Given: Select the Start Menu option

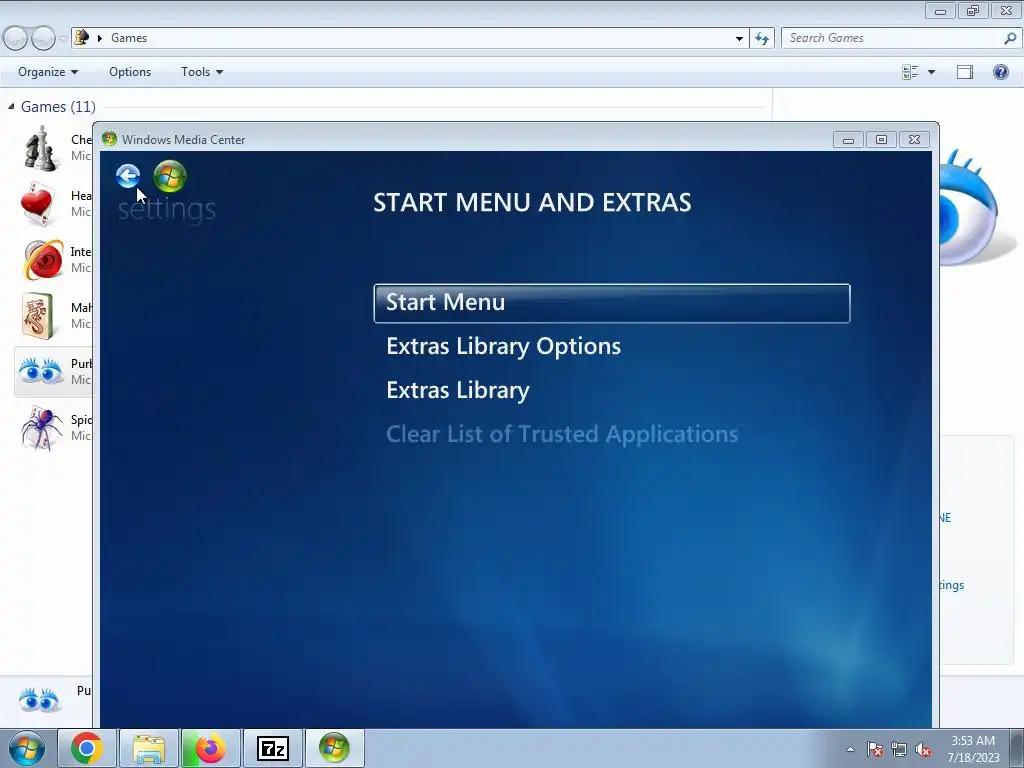Looking at the screenshot, I should (x=611, y=303).
